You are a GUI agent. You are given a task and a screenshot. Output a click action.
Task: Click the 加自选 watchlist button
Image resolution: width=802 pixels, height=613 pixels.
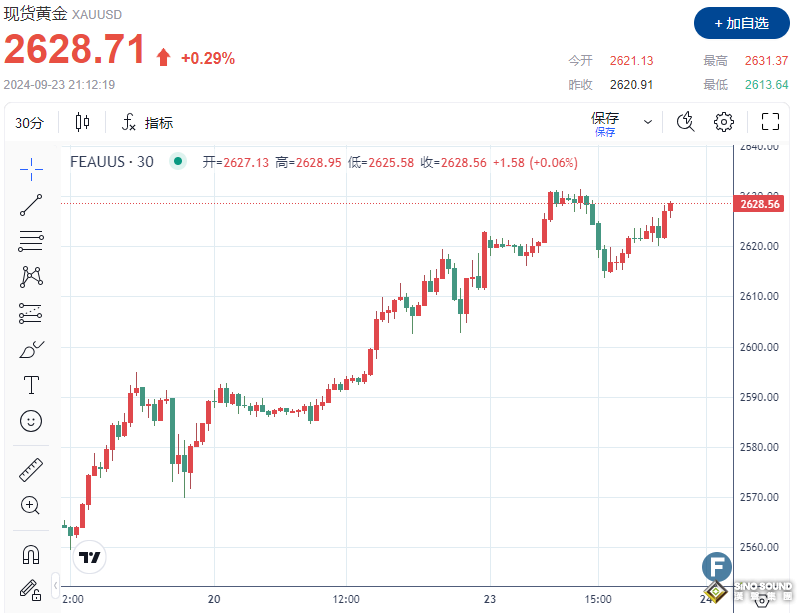(x=741, y=23)
